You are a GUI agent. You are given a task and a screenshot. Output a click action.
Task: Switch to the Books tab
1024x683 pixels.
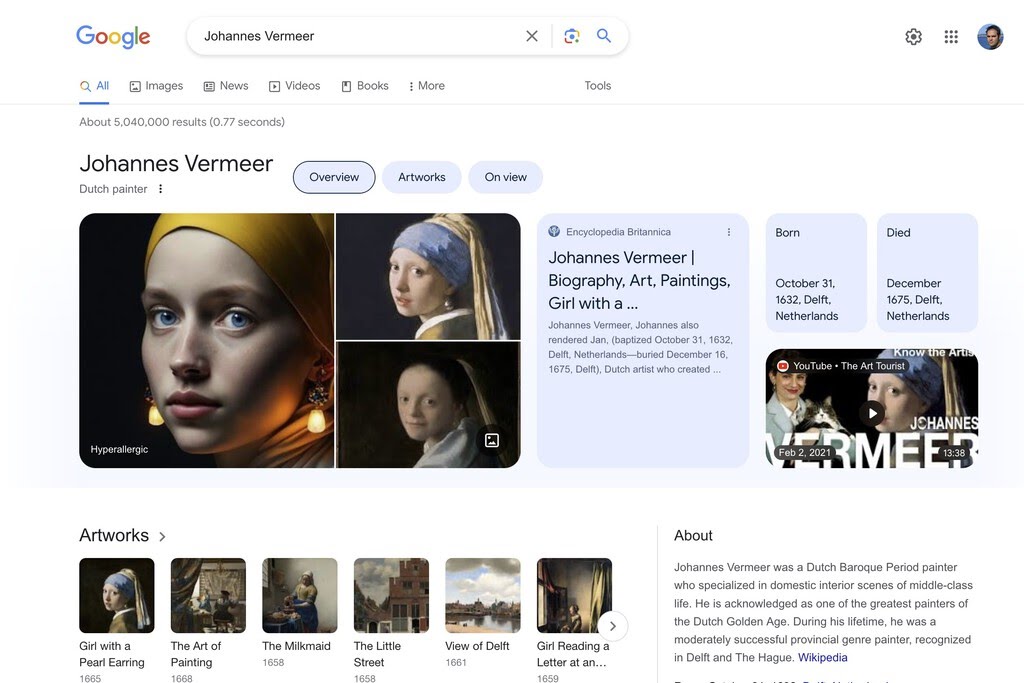pyautogui.click(x=364, y=86)
